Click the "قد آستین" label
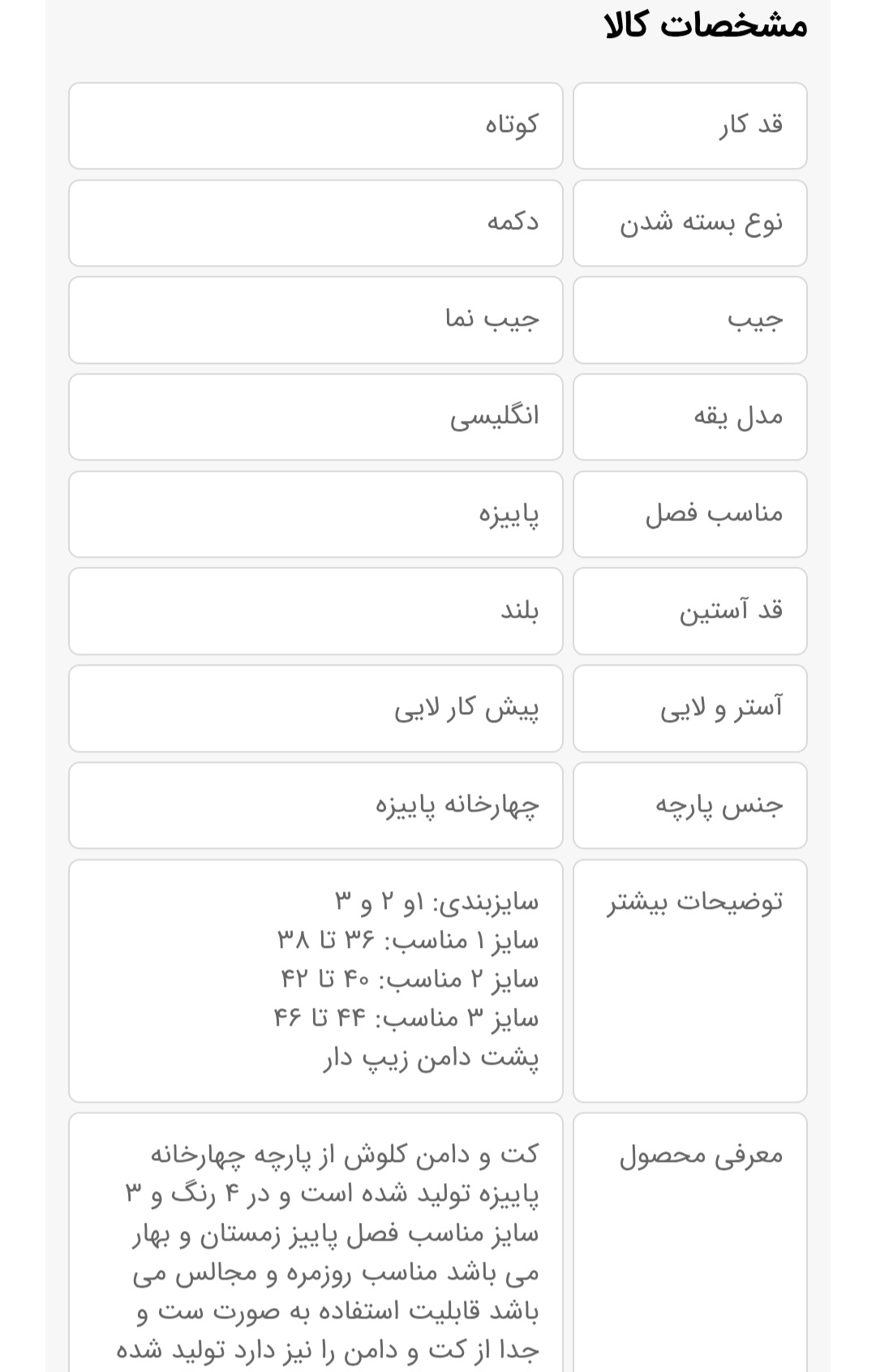876x1372 pixels. click(x=731, y=611)
